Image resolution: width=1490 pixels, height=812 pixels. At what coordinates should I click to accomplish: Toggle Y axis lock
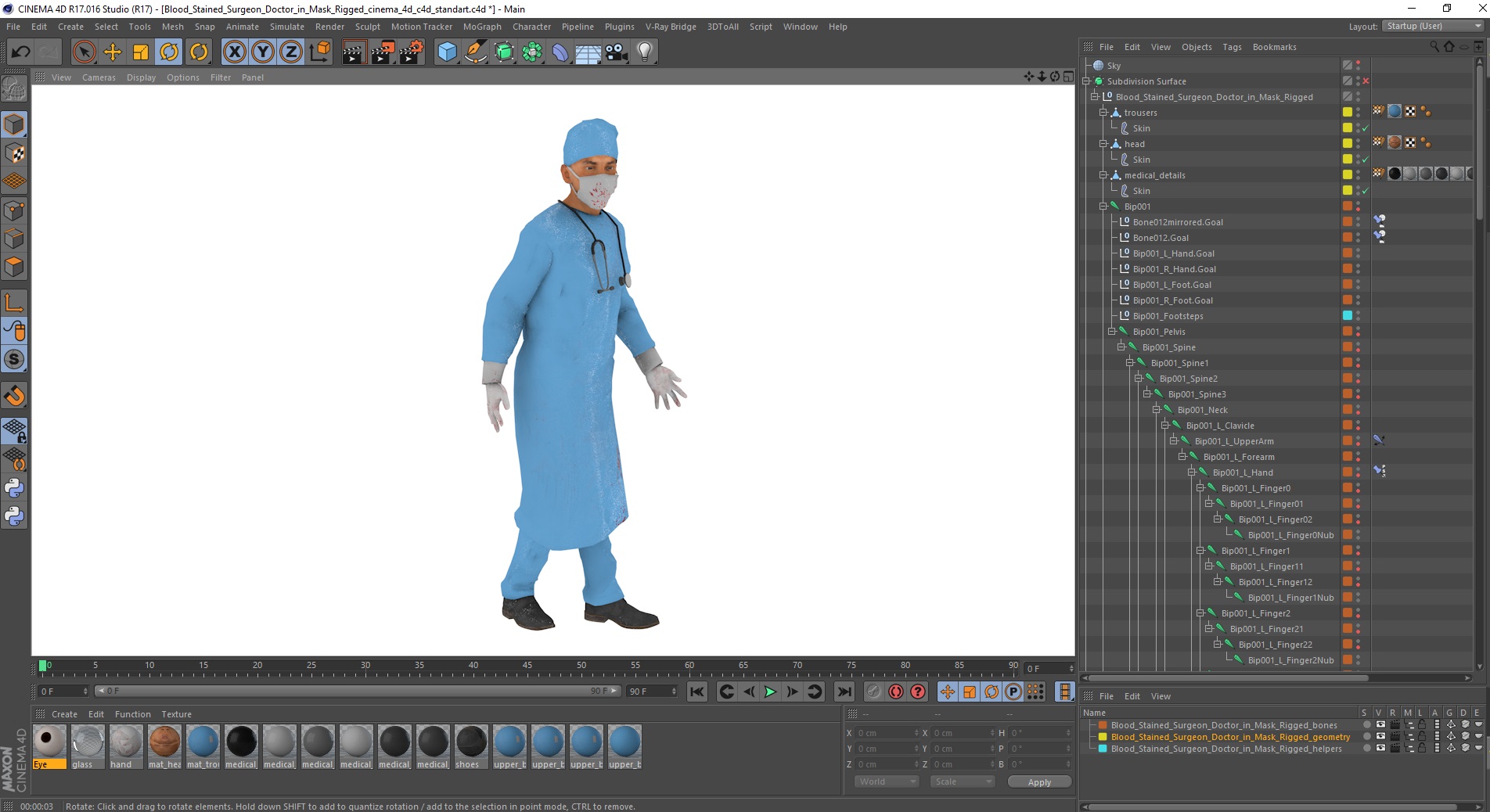click(263, 52)
